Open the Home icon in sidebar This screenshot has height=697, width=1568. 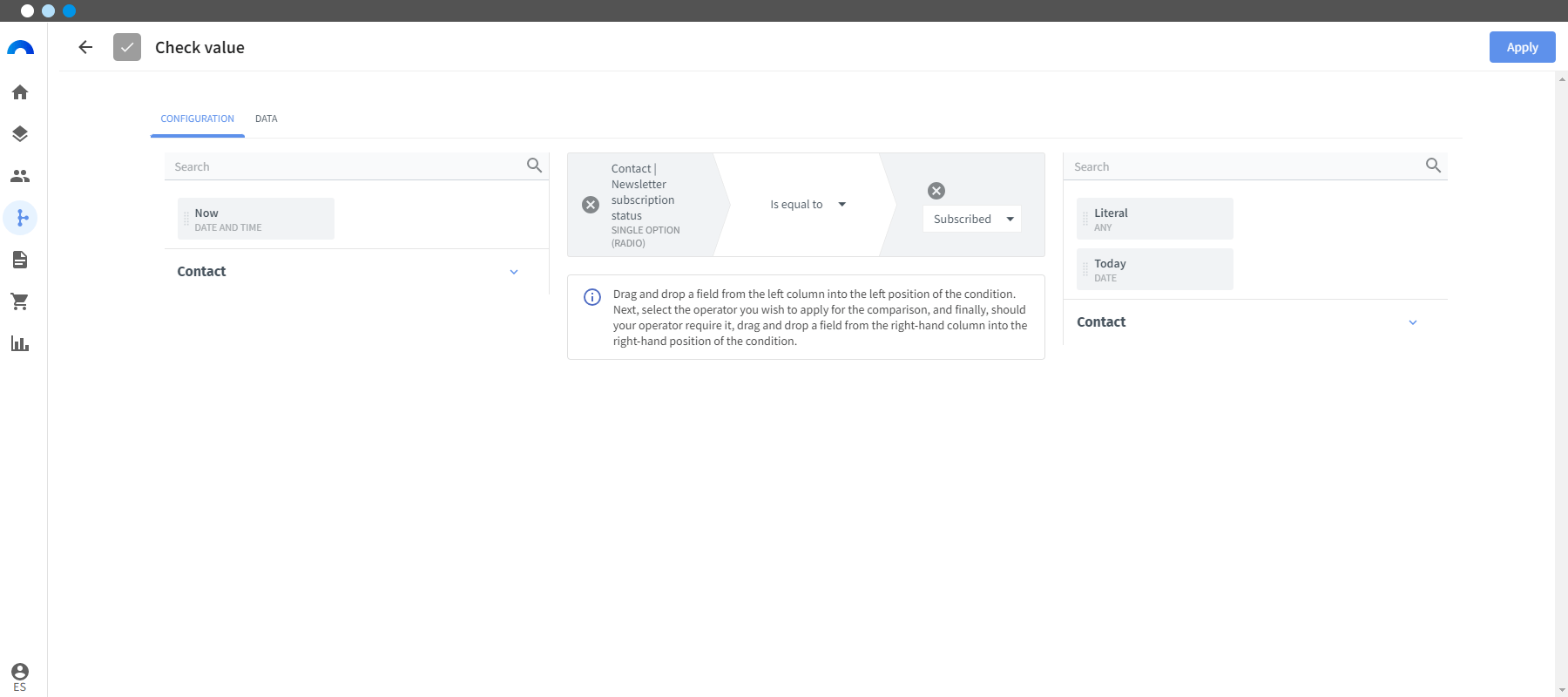[20, 92]
